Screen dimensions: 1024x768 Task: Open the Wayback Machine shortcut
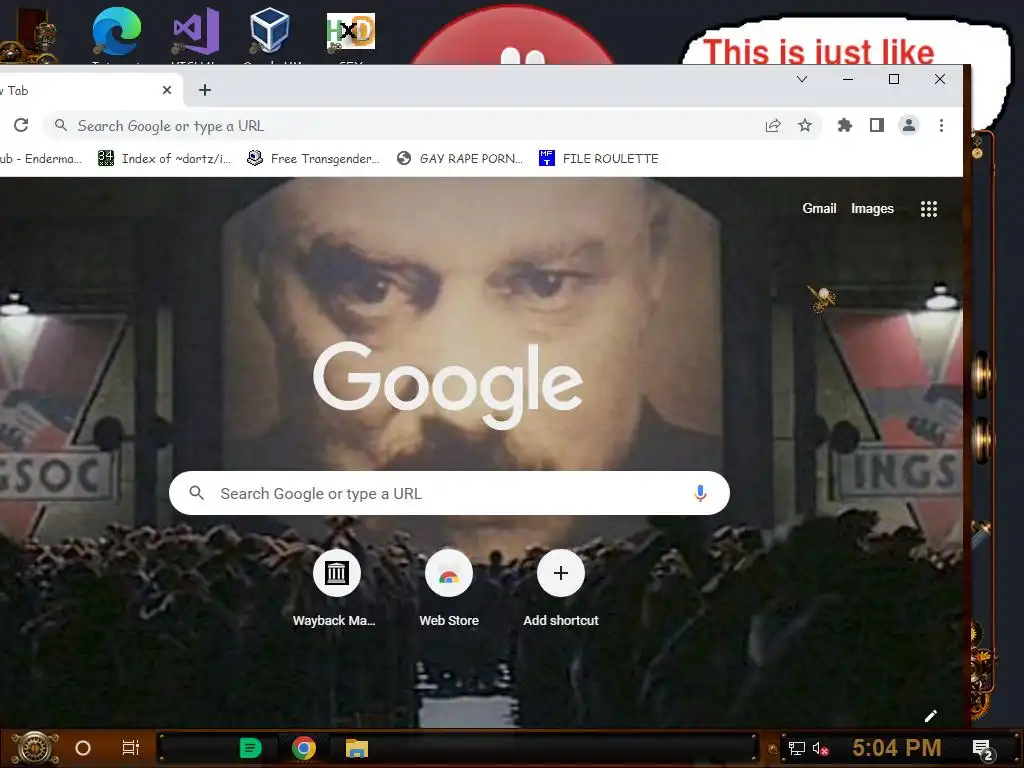tap(336, 588)
